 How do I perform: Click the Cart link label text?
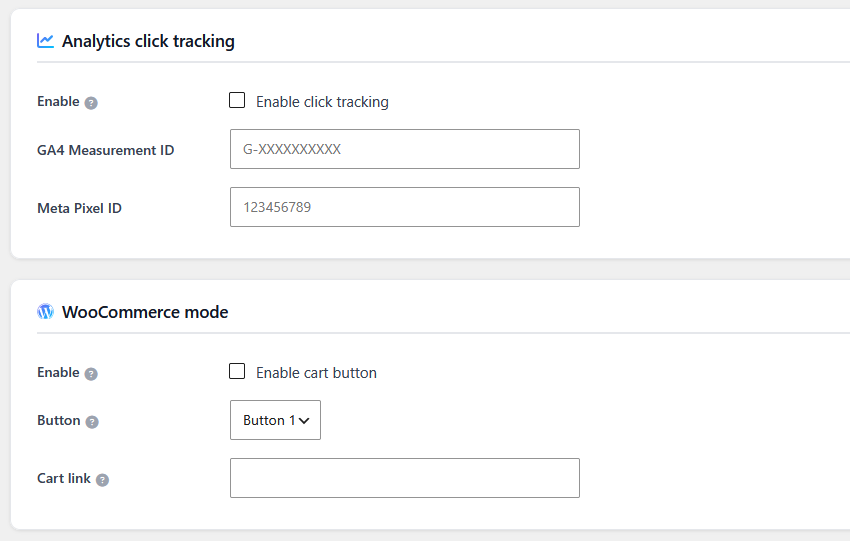point(64,478)
